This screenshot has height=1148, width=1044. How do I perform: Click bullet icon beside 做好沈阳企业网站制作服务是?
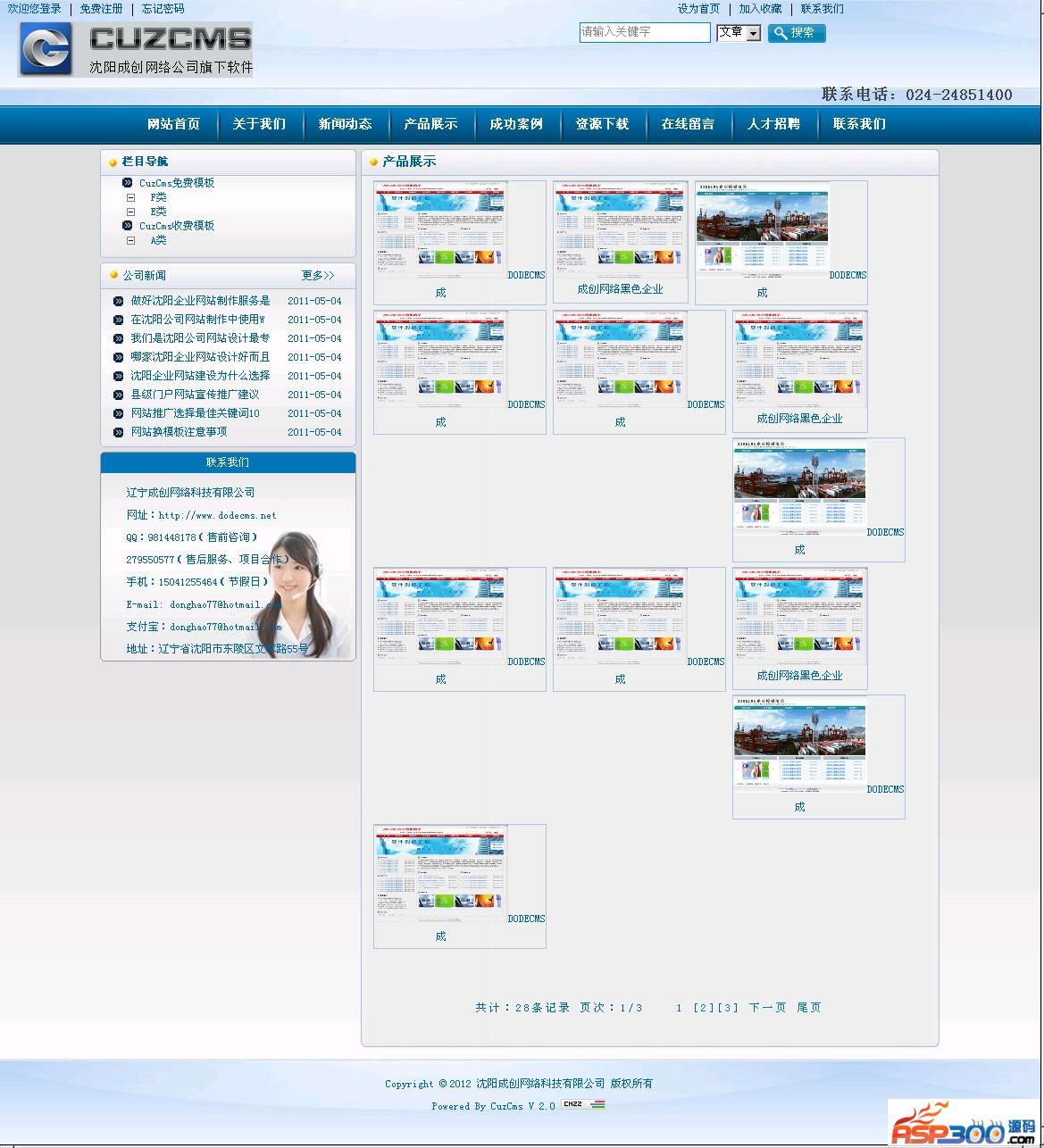point(119,301)
